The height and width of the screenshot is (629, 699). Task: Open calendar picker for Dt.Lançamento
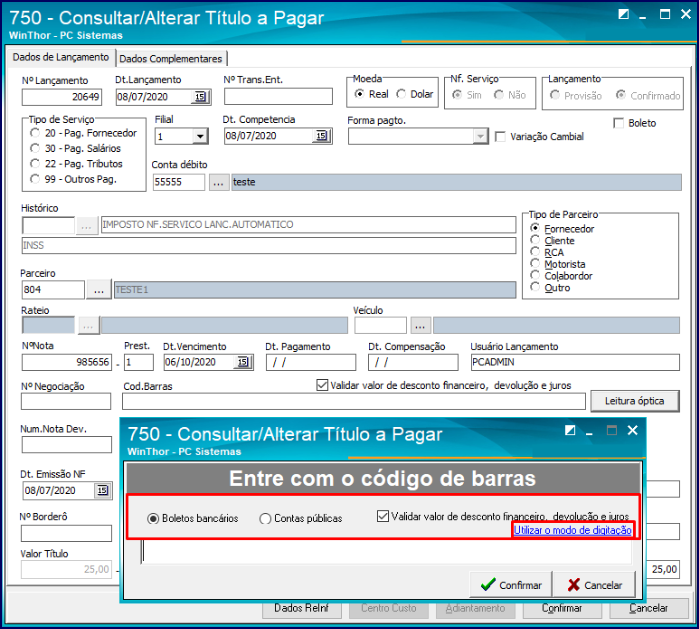click(x=201, y=97)
